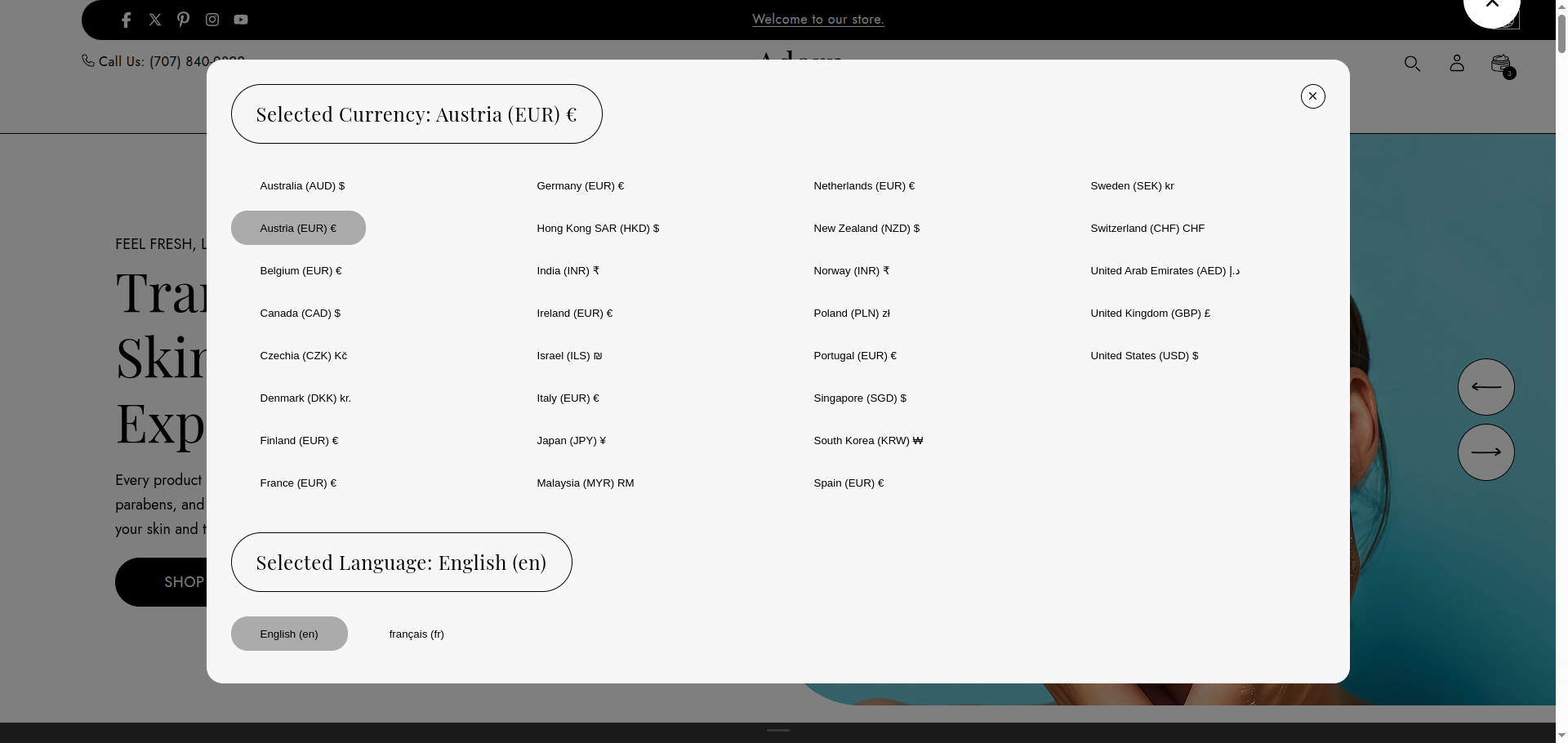Screen dimensions: 1568x743
Task: Select Norway (INR) ₹ currency
Action: [851, 271]
